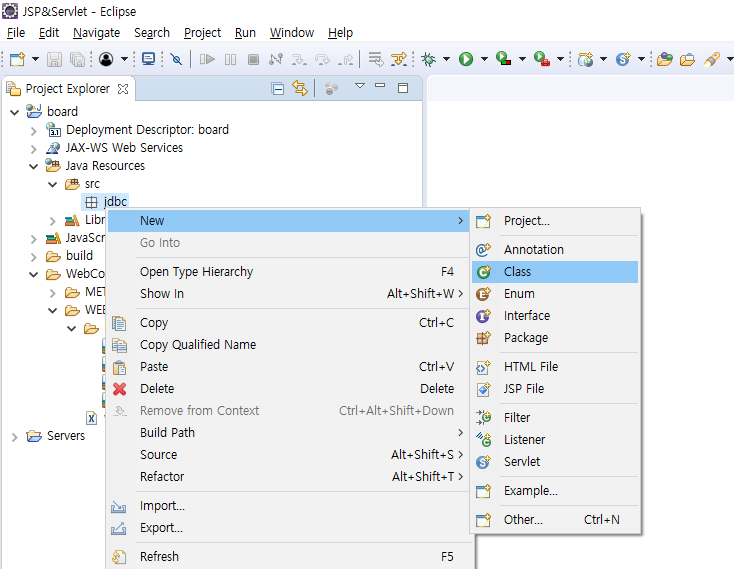
Task: Minimize the Project Explorer view
Action: [x=380, y=86]
